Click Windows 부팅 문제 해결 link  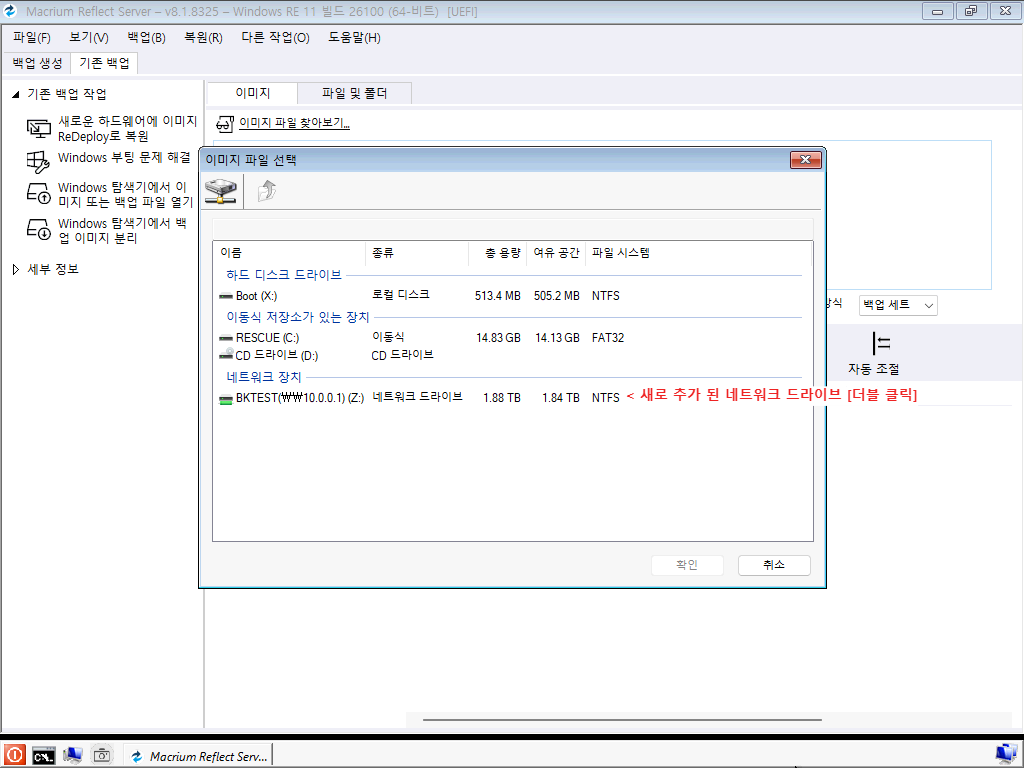coord(124,157)
